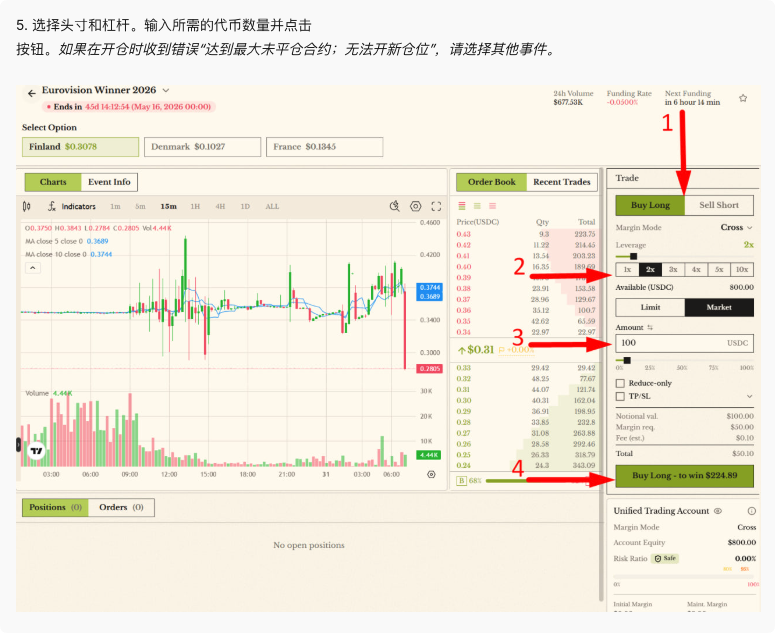
Task: Set leverage to 10x
Action: point(742,269)
